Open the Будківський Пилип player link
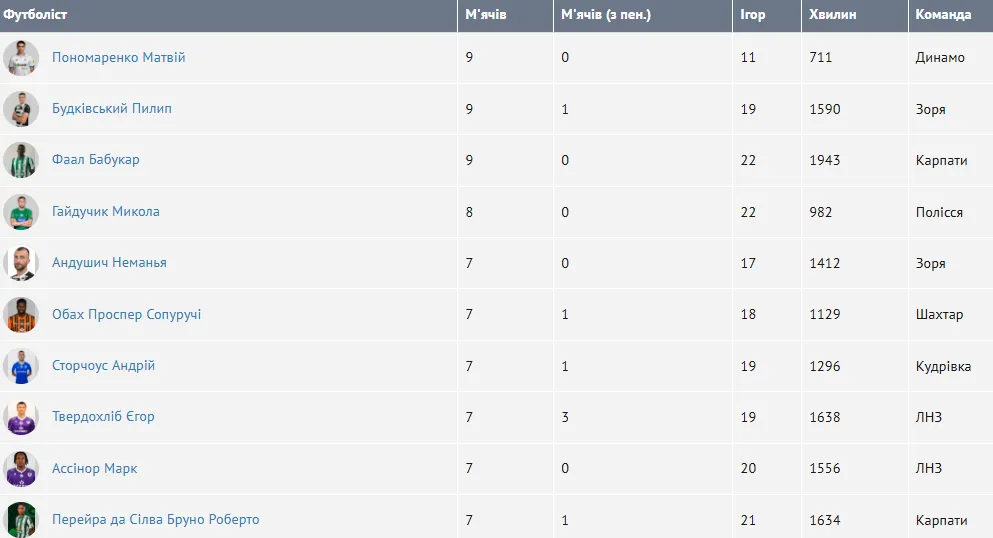Screen dimensions: 993x538 [x=111, y=109]
